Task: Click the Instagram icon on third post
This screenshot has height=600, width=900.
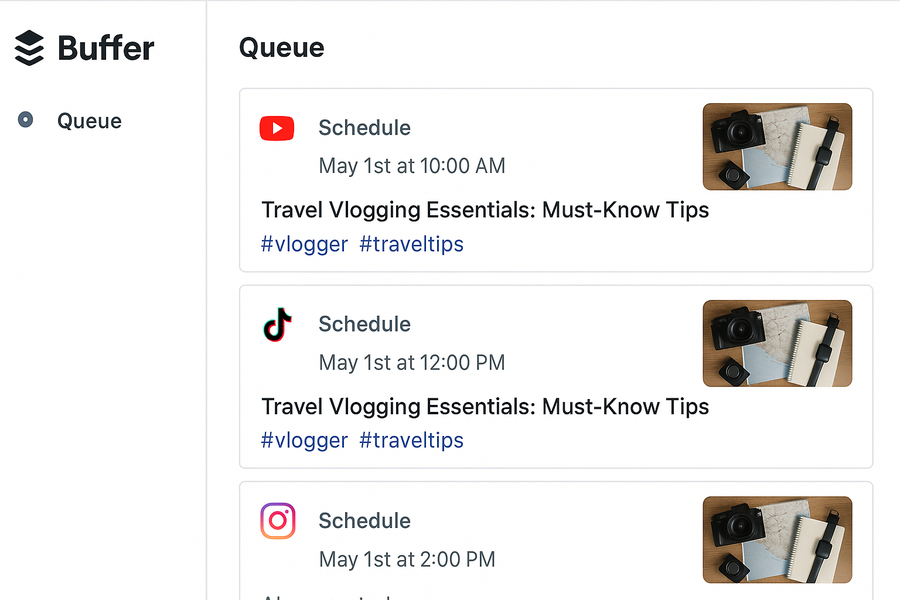Action: 278,521
